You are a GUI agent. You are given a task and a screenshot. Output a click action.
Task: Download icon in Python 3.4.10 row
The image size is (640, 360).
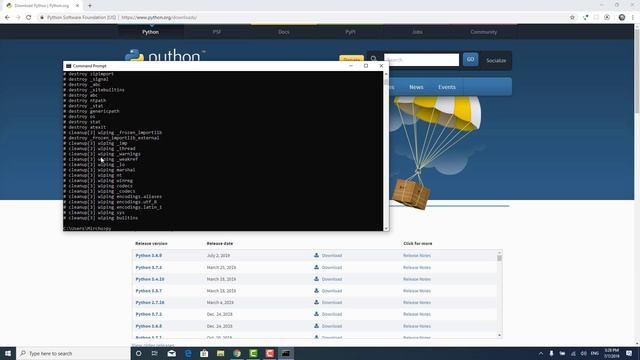316,279
